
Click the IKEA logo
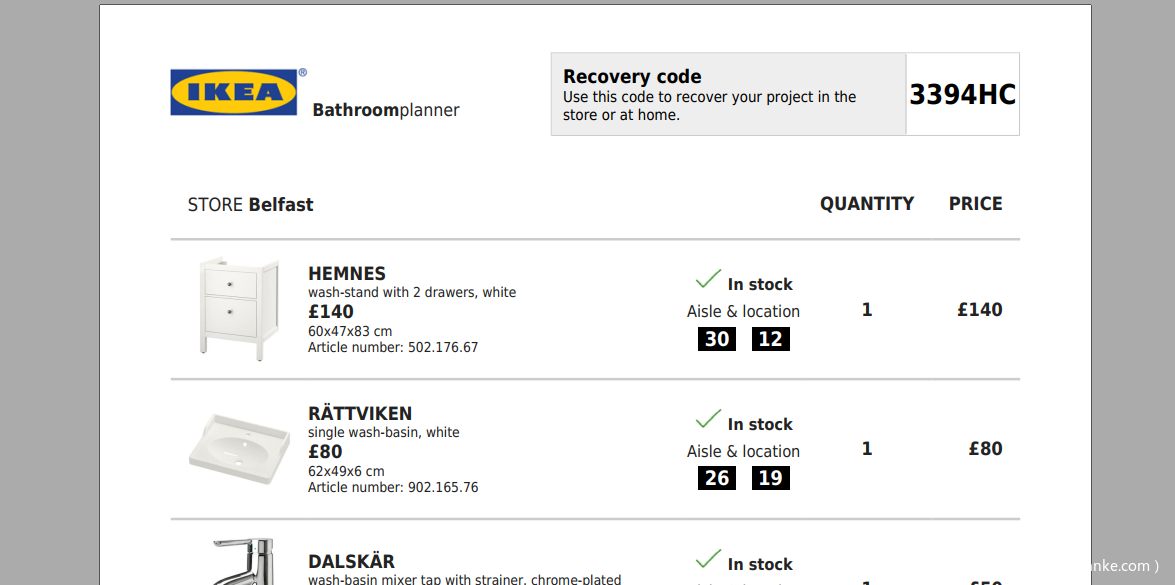pyautogui.click(x=235, y=92)
